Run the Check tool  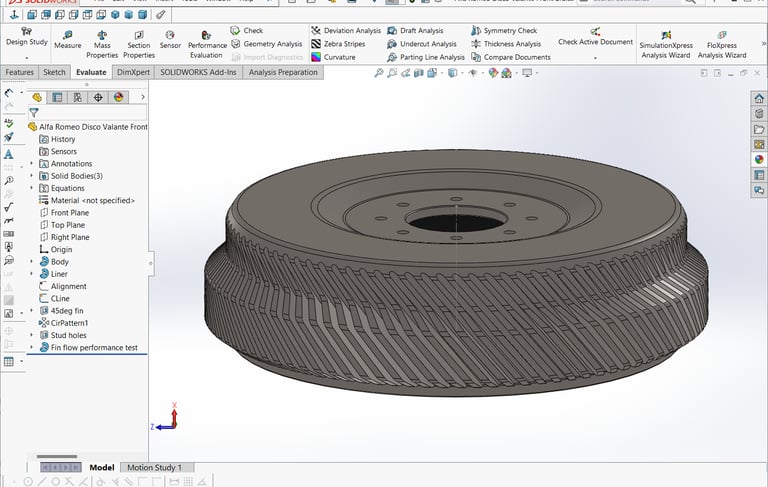click(247, 30)
